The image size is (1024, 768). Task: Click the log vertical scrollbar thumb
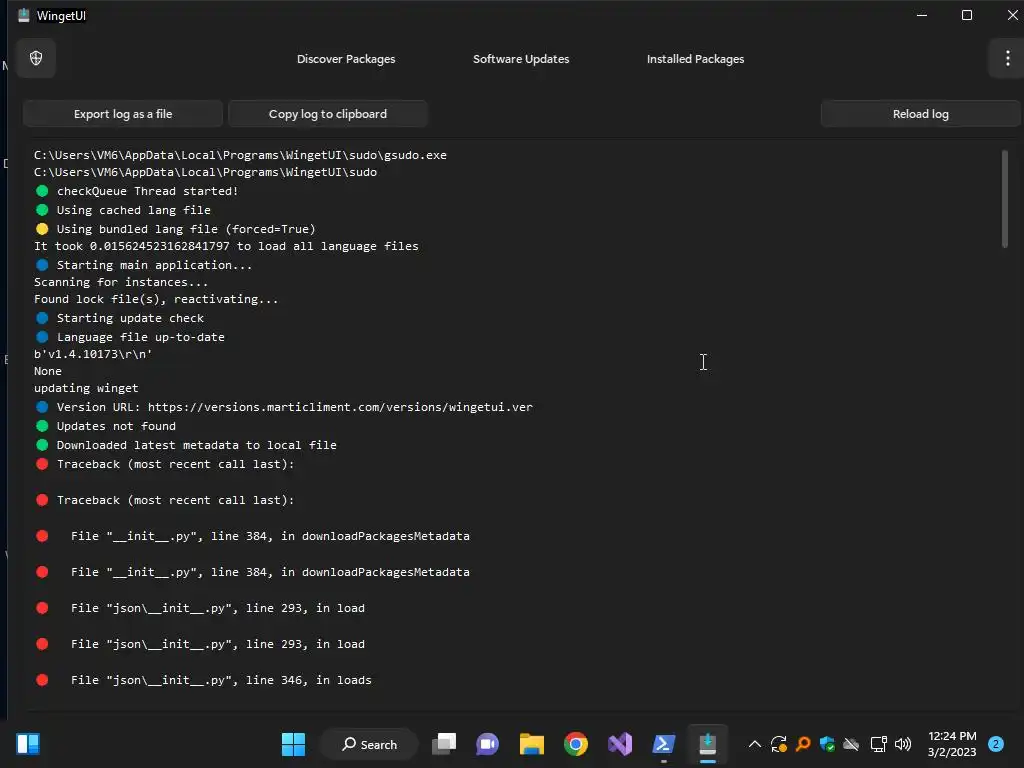coord(1004,199)
